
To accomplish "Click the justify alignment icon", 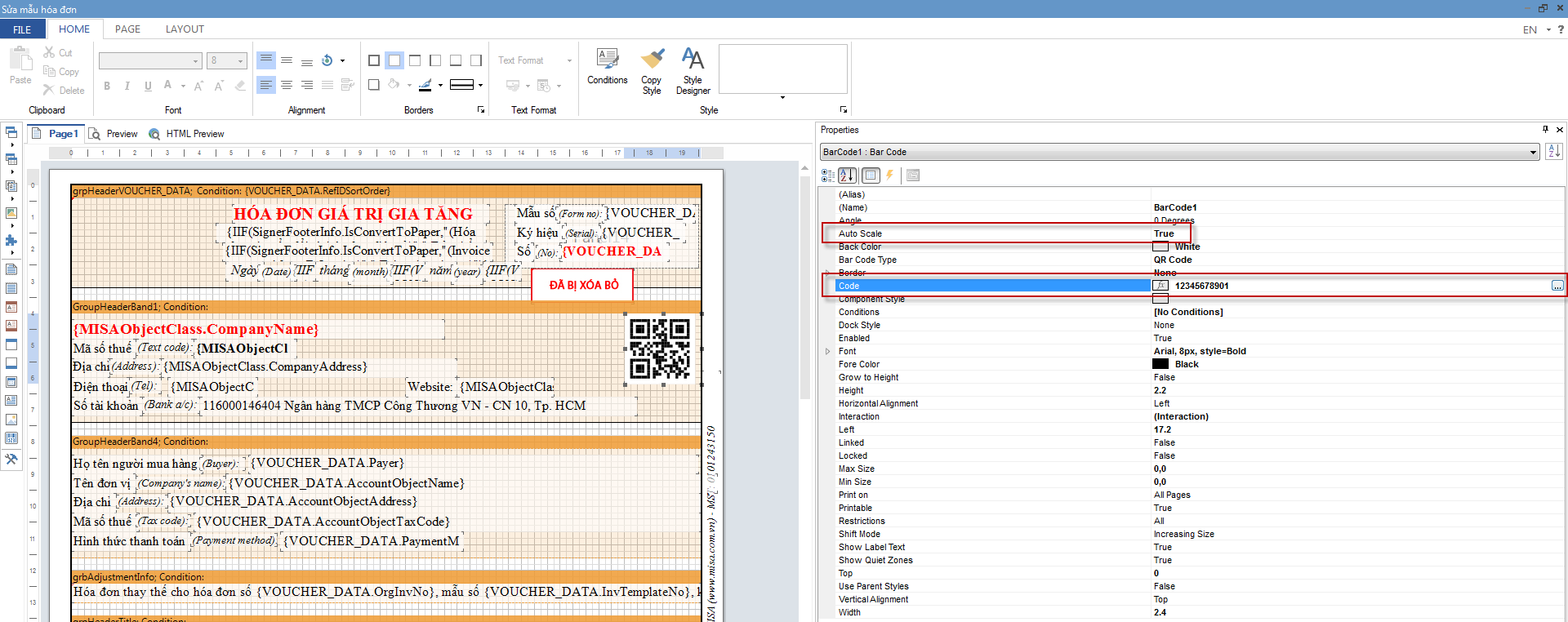I will click(x=327, y=85).
